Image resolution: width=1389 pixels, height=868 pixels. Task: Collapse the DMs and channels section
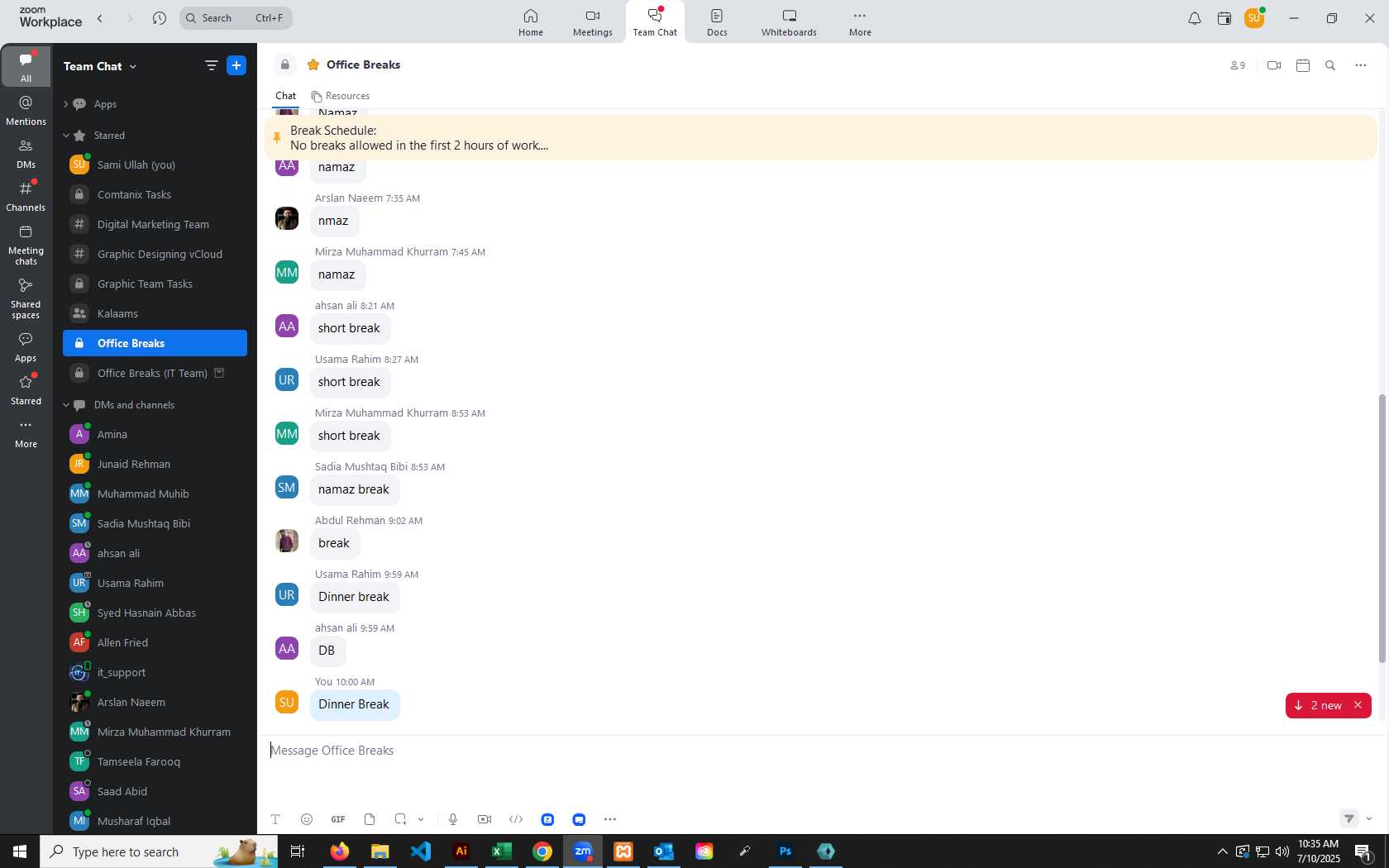click(65, 405)
